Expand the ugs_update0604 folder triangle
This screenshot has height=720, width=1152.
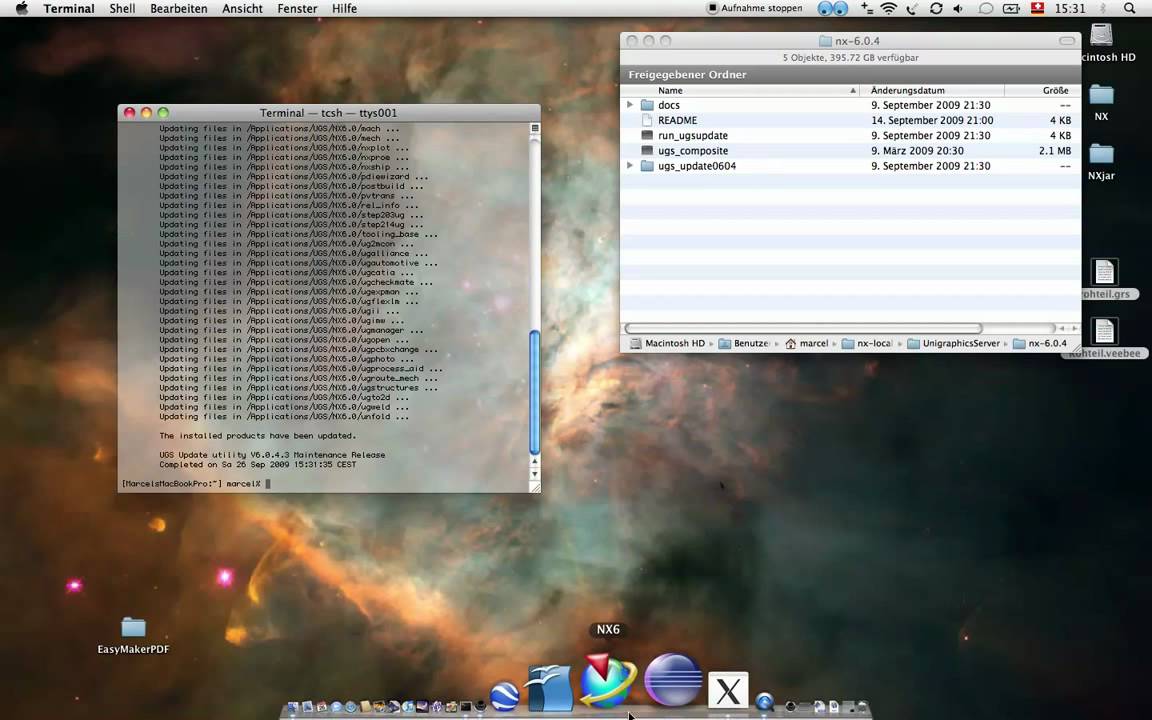(x=630, y=166)
